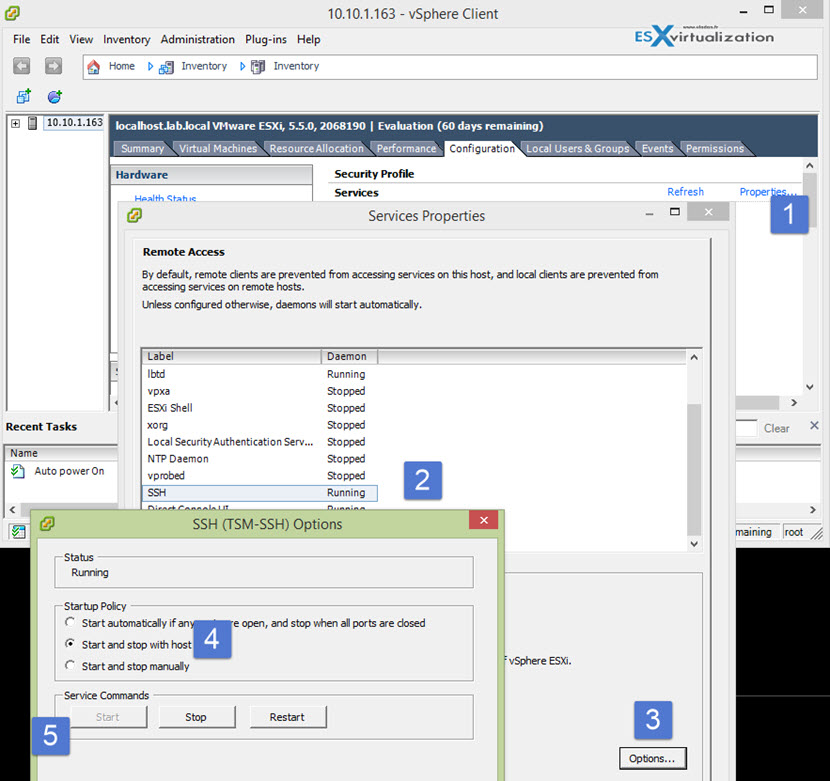The height and width of the screenshot is (781, 830).
Task: Click services list scroll up arrow
Action: [x=694, y=357]
